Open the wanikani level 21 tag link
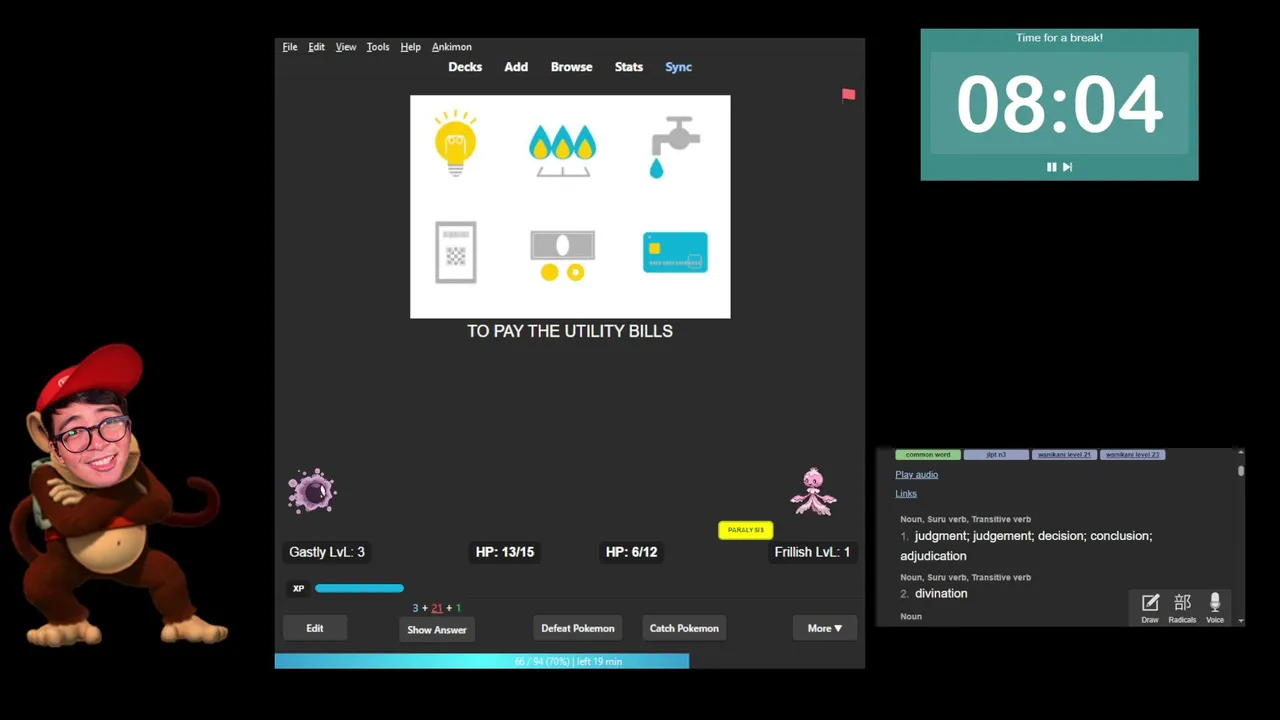Image resolution: width=1280 pixels, height=720 pixels. (x=1064, y=455)
